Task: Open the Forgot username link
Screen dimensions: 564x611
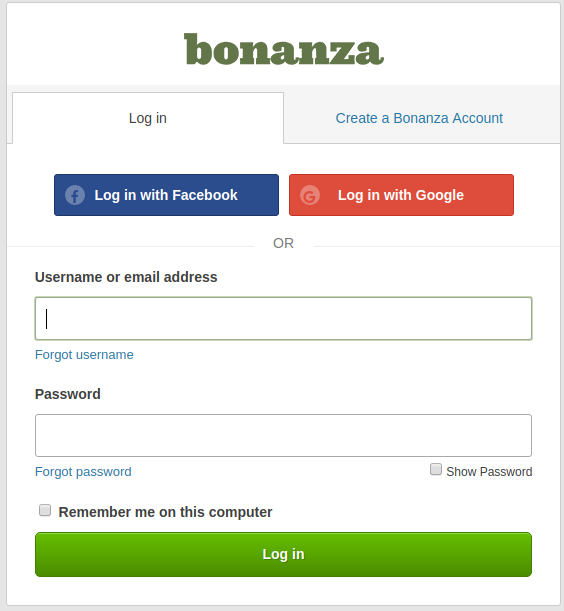Action: point(84,355)
